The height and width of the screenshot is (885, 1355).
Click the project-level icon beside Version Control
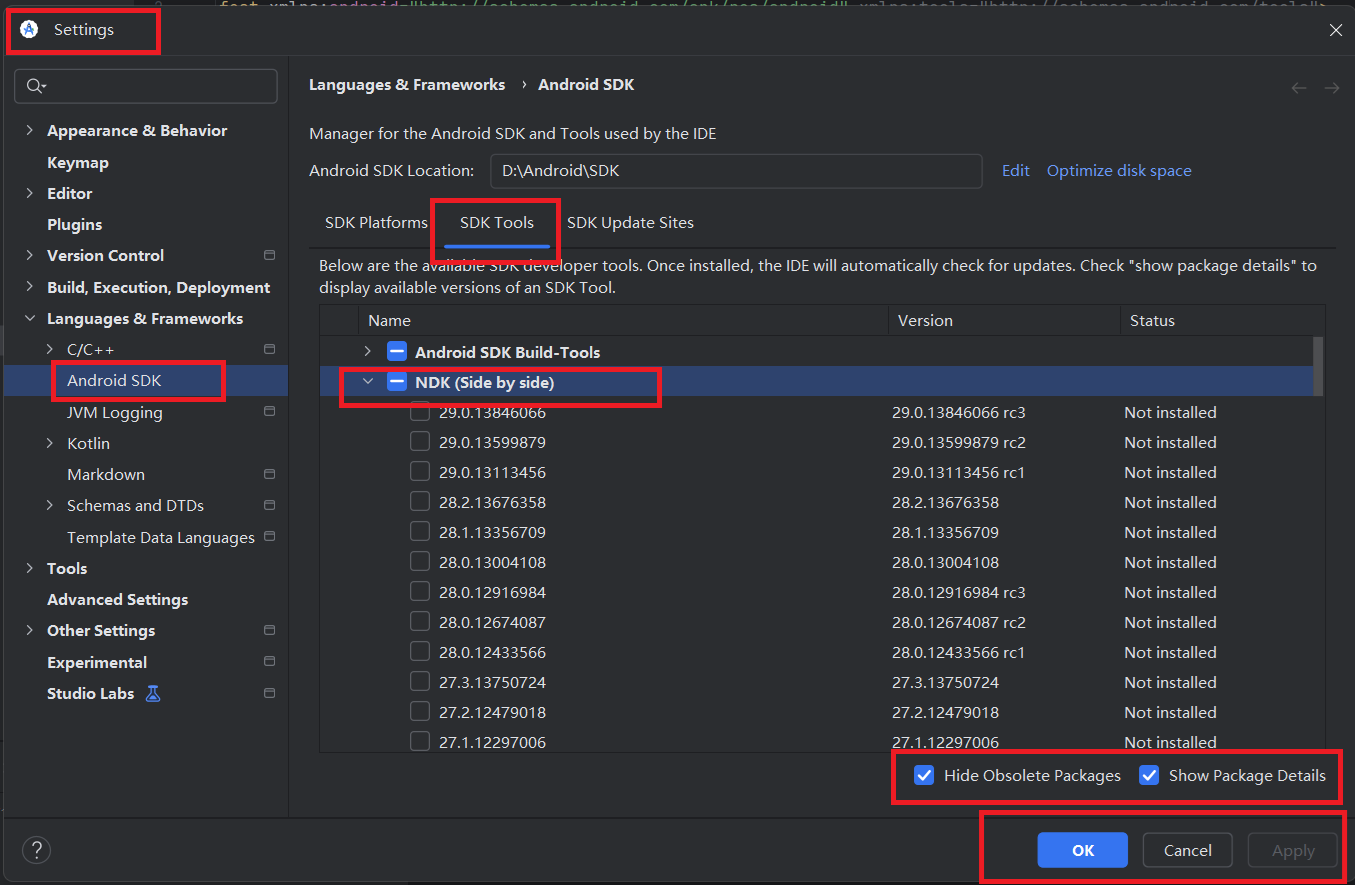coord(269,255)
